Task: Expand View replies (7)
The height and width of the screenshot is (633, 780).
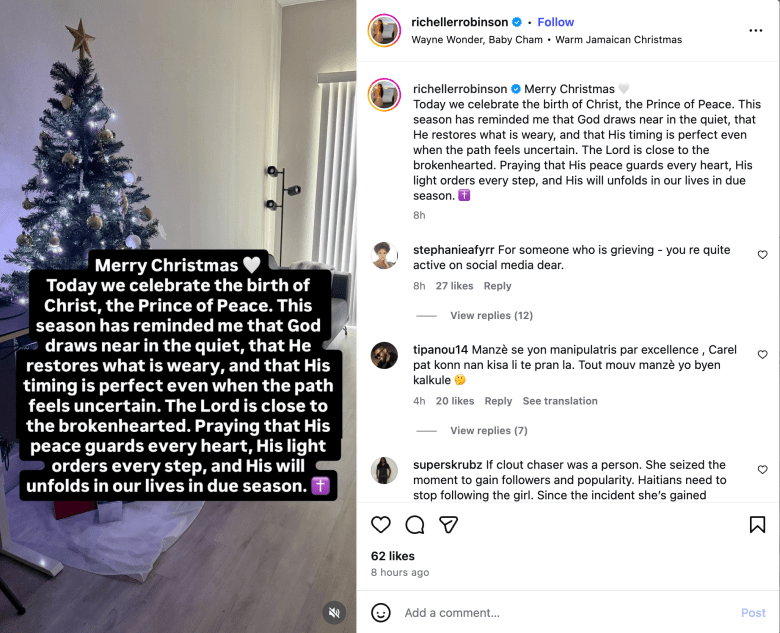Action: pyautogui.click(x=488, y=430)
